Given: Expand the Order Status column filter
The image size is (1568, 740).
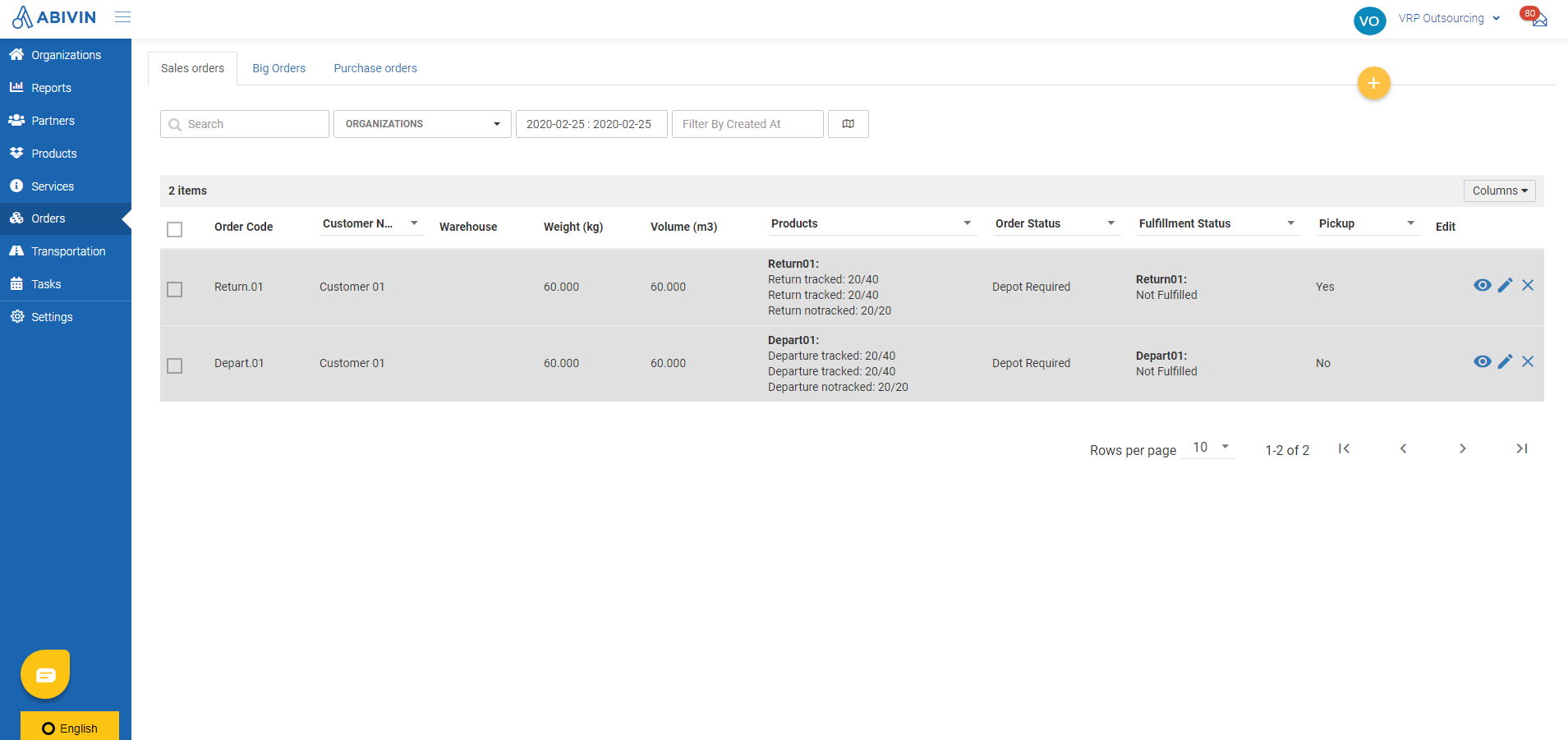Looking at the screenshot, I should point(1110,223).
